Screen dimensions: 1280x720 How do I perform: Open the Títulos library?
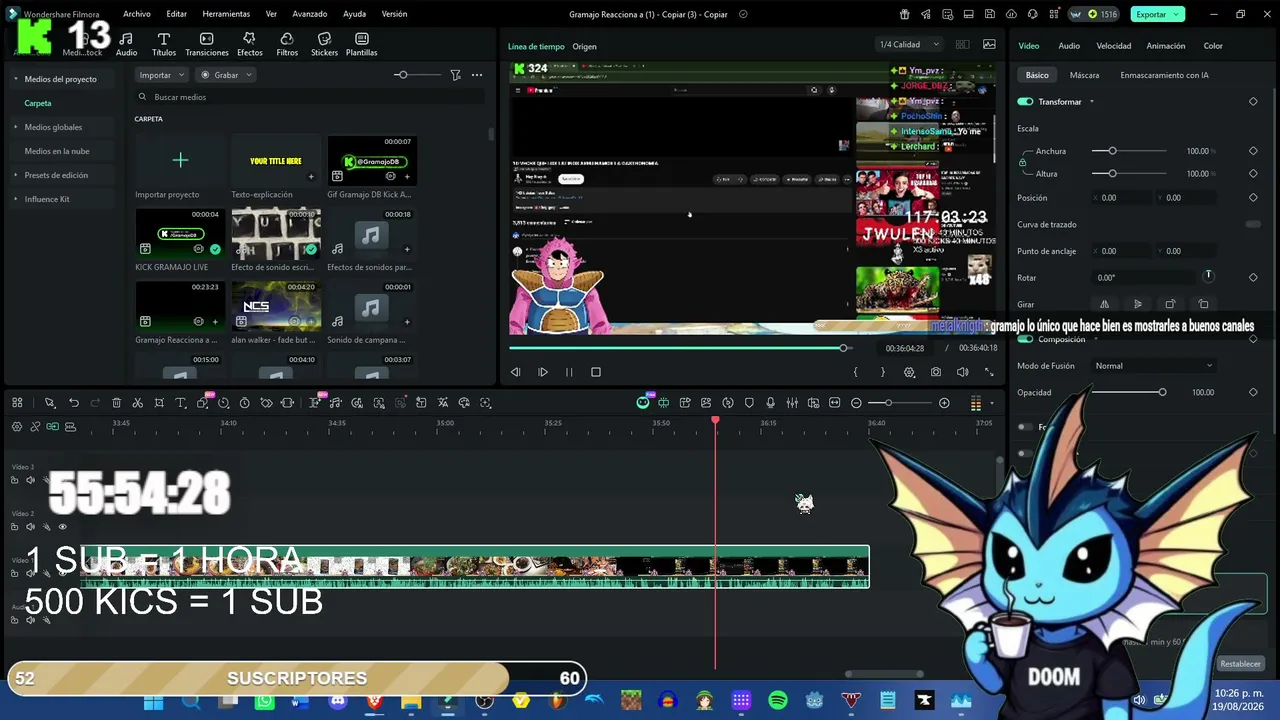(164, 44)
